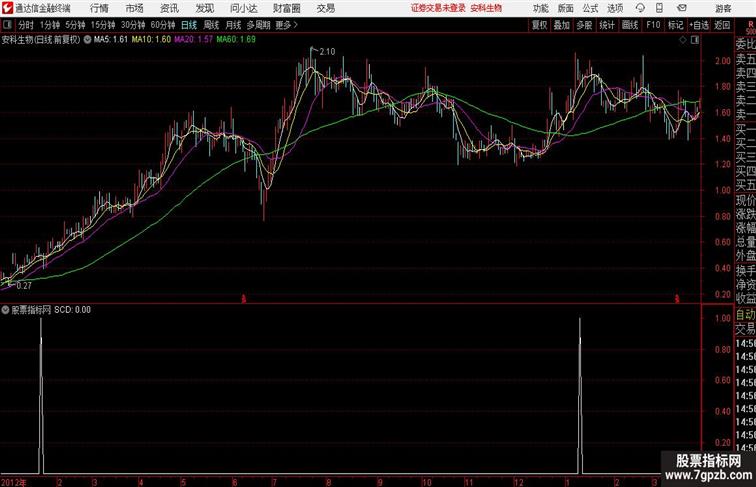756x487 pixels.
Task: Click the 2.10 high price marker
Action: [x=327, y=52]
